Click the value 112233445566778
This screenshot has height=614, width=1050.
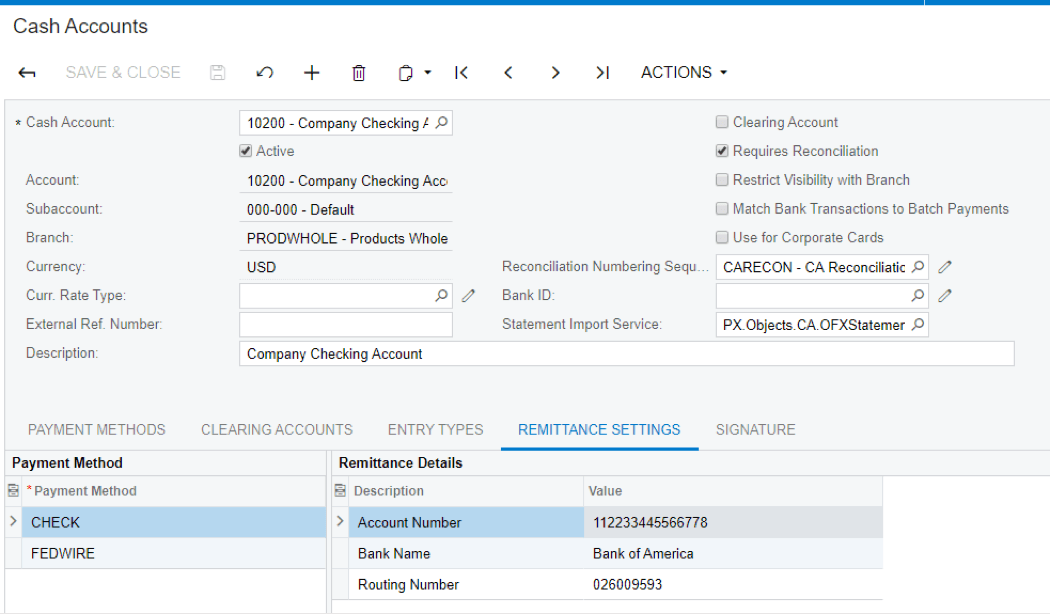coord(650,522)
